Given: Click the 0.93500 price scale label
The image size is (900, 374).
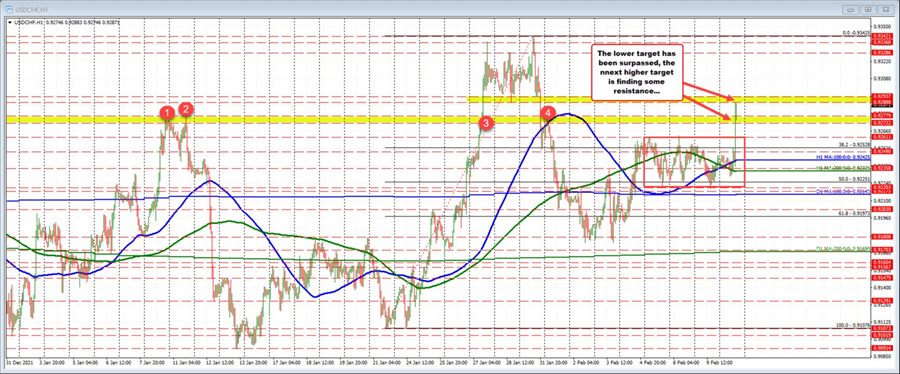Looking at the screenshot, I should tap(881, 26).
